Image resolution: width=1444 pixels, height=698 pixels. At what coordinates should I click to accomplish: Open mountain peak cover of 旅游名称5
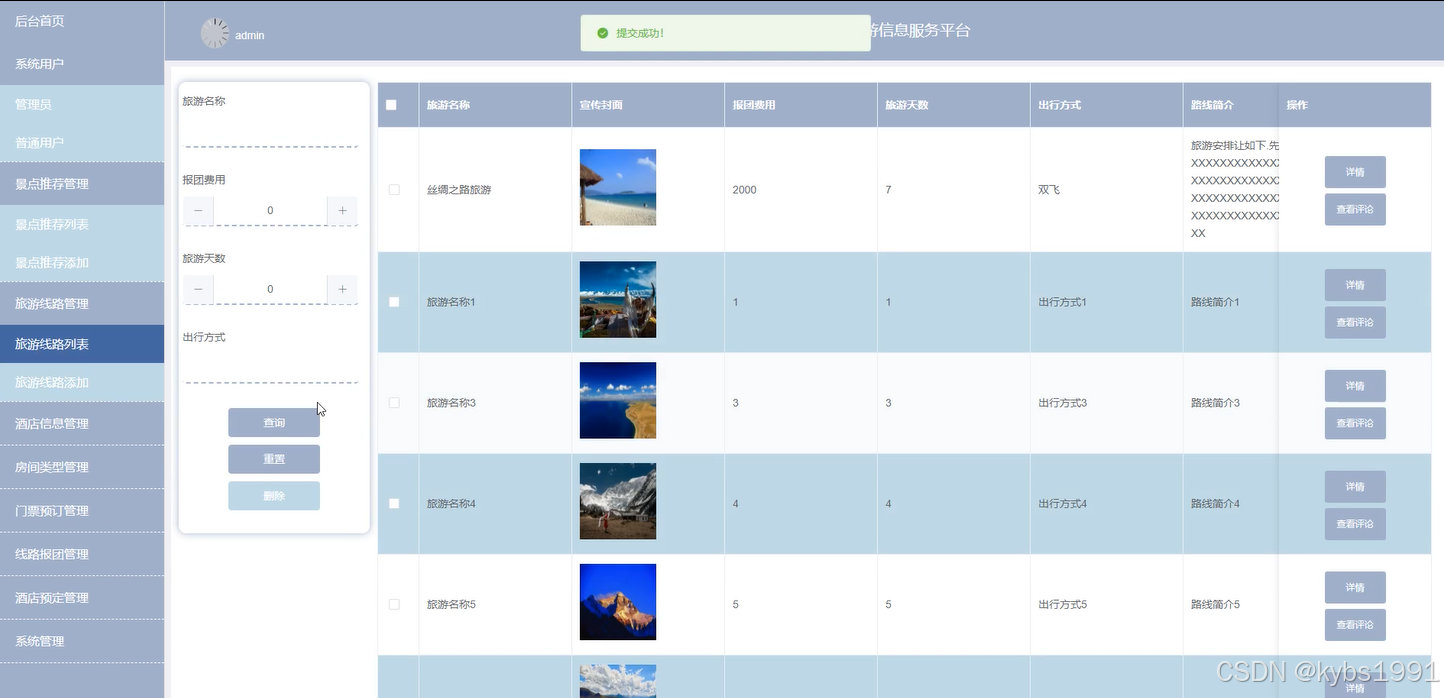(x=618, y=602)
